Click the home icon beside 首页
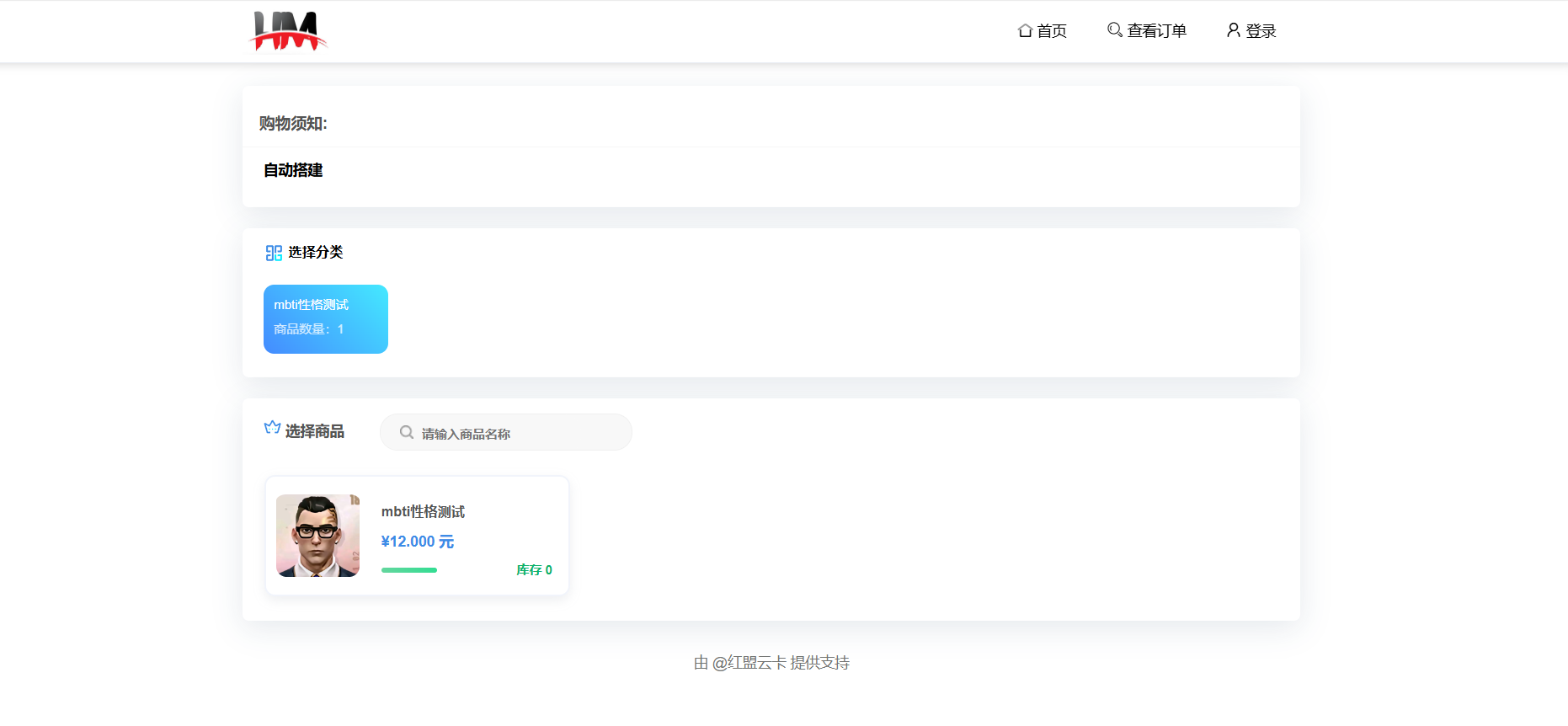Viewport: 1568px width, 726px height. 1025,30
